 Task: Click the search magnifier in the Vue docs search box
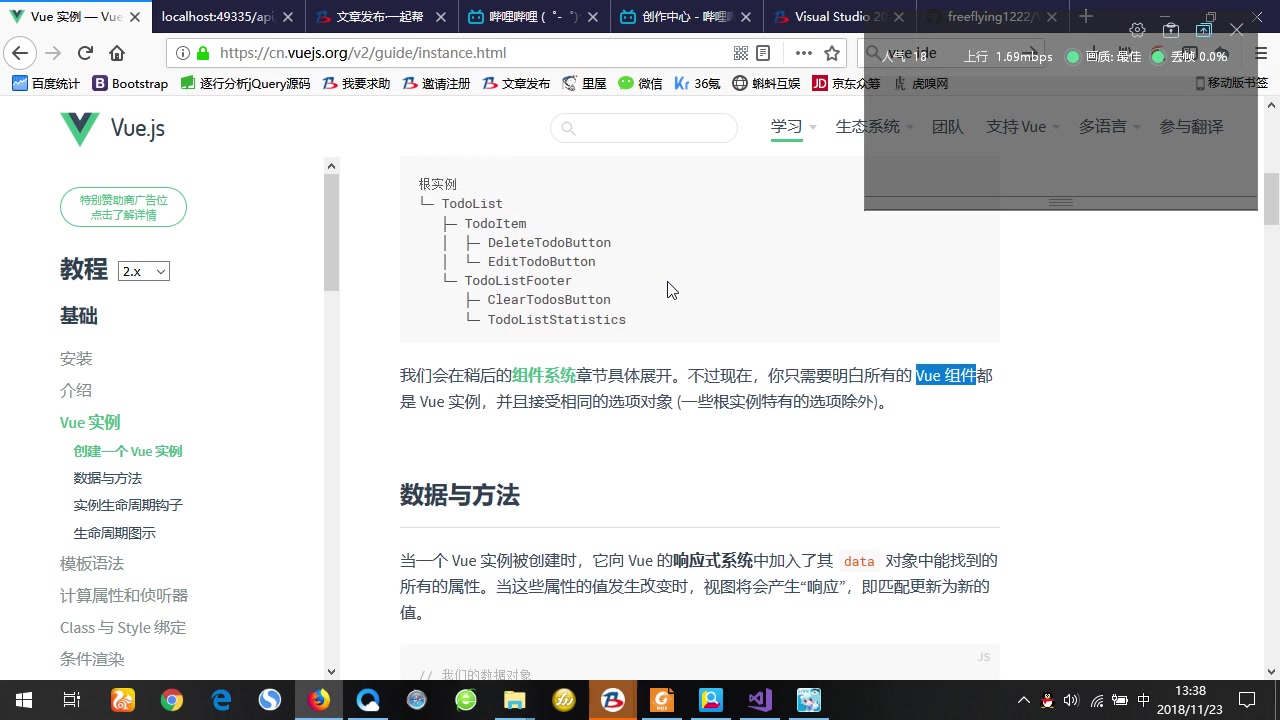pyautogui.click(x=568, y=128)
